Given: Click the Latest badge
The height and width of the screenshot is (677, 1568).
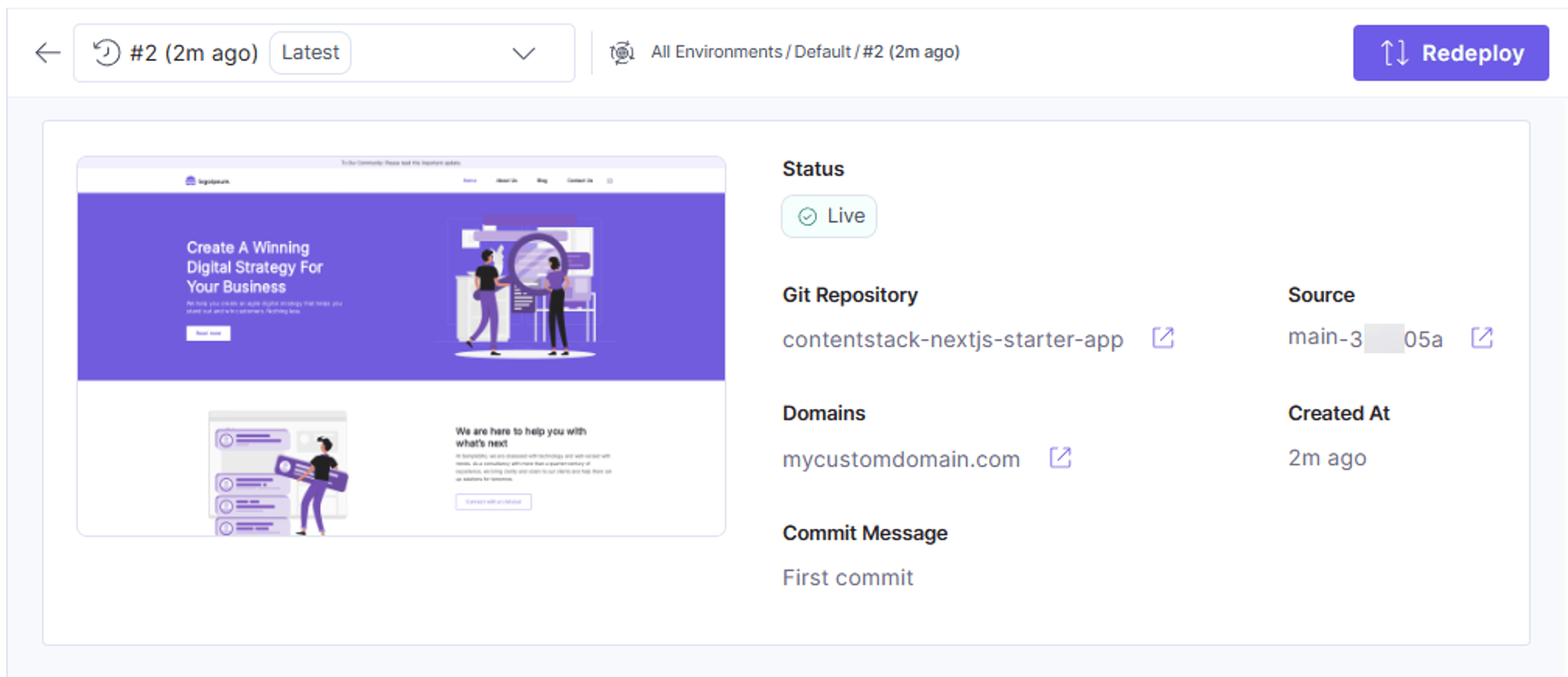Looking at the screenshot, I should pos(310,52).
